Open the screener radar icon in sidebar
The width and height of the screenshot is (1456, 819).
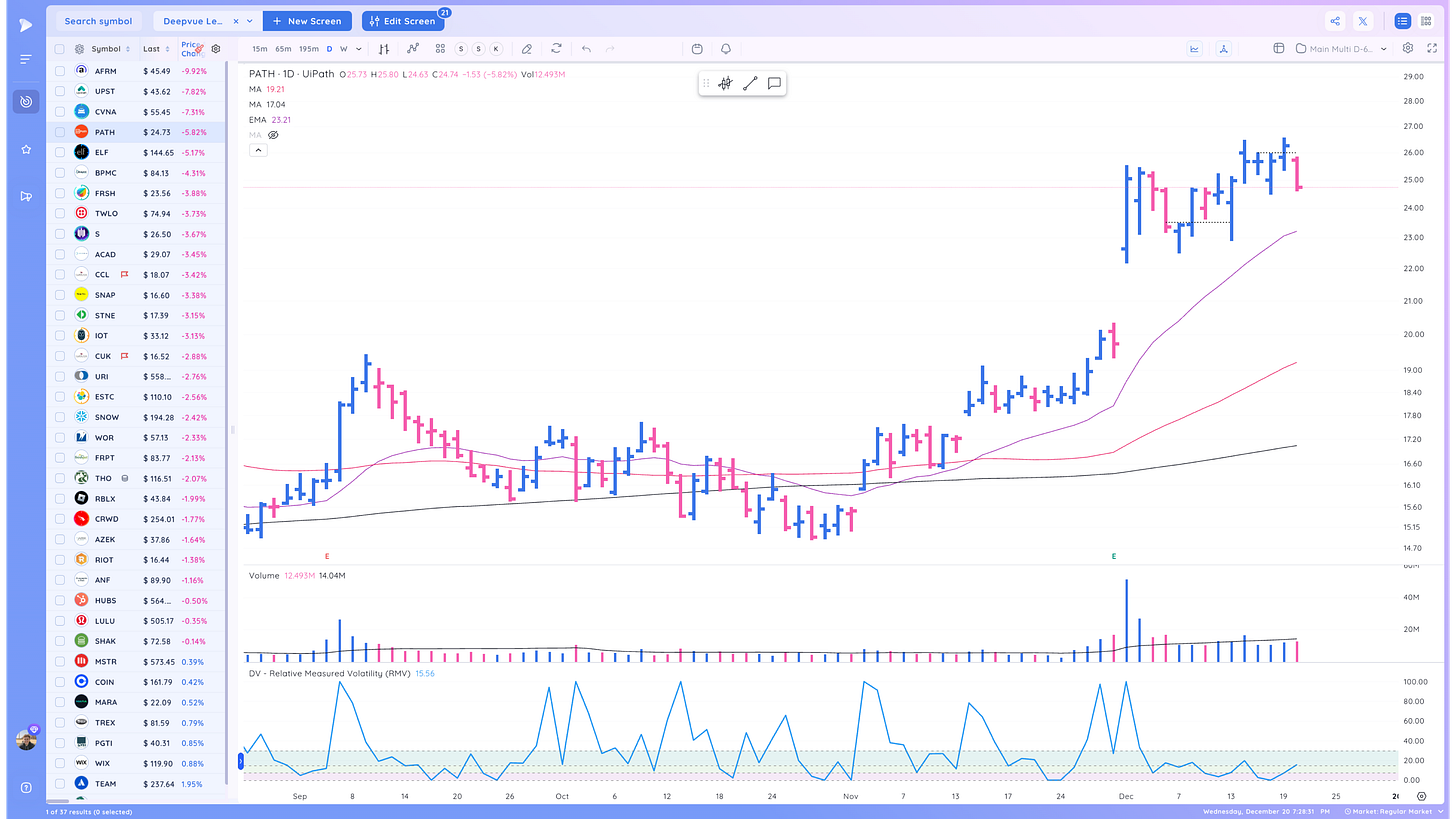pos(26,101)
